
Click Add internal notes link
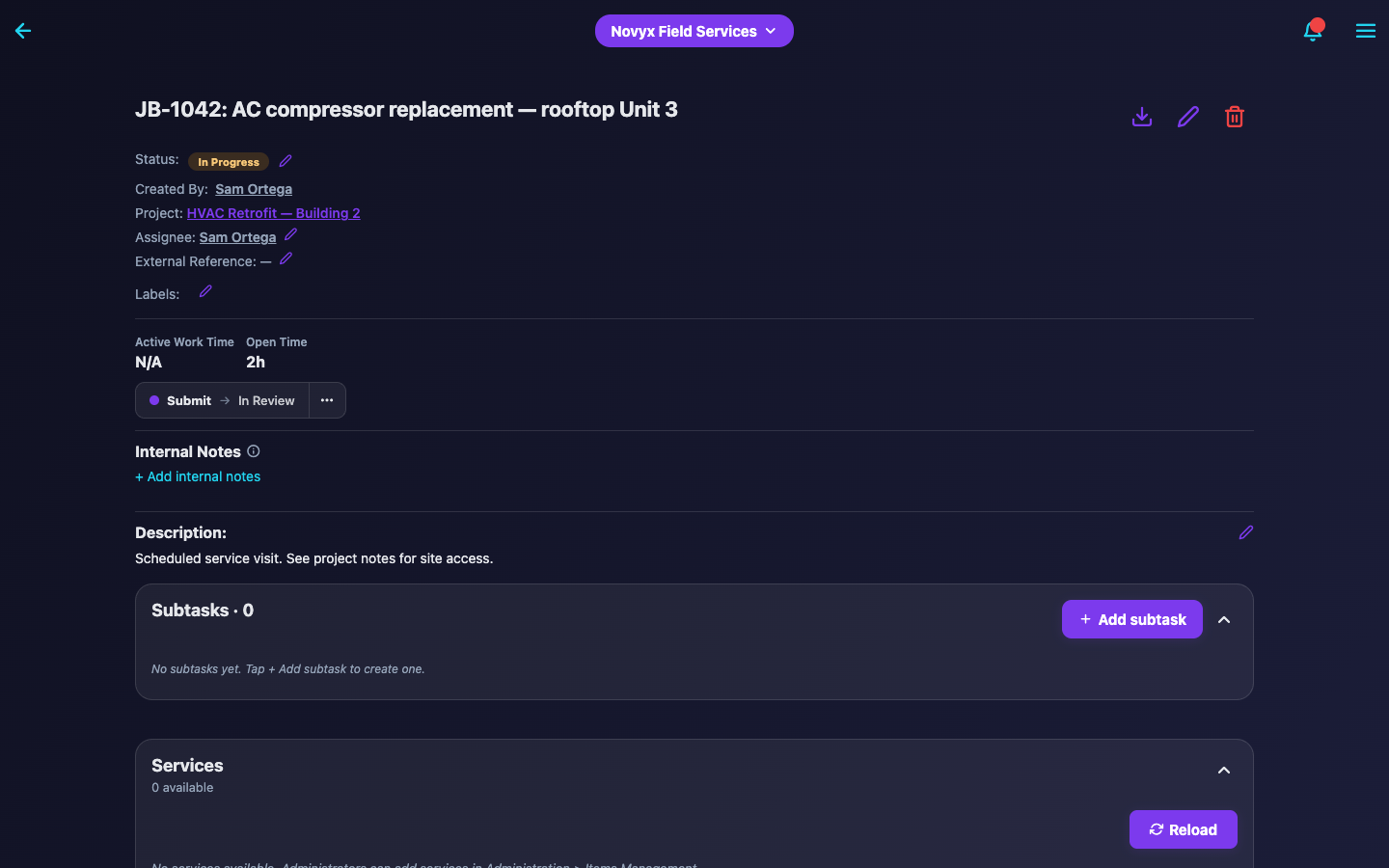click(x=198, y=476)
